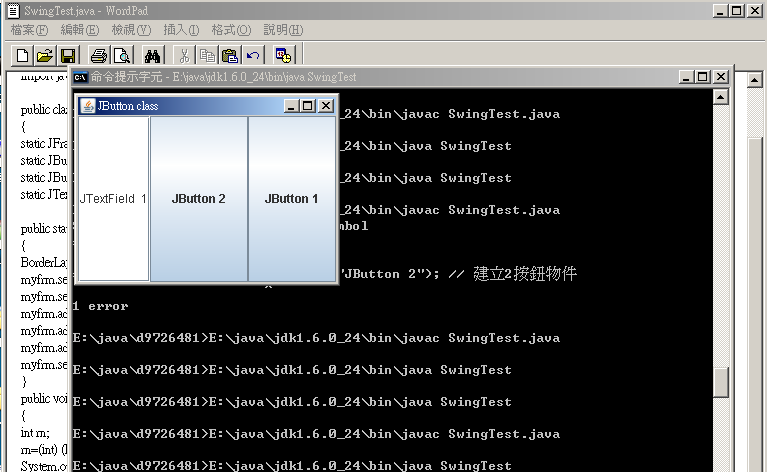This screenshot has width=767, height=472.
Task: Minimize the JButton class window
Action: (292, 106)
